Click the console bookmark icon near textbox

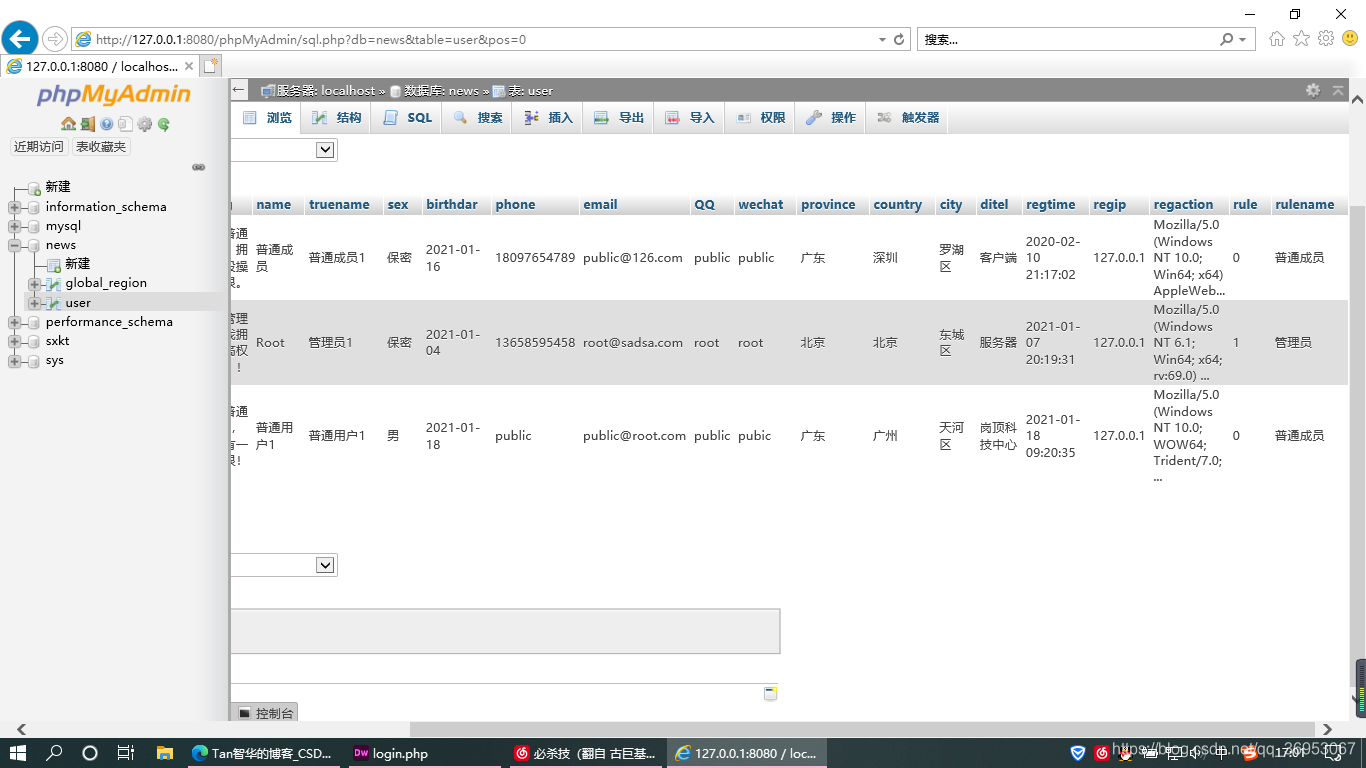pyautogui.click(x=770, y=693)
